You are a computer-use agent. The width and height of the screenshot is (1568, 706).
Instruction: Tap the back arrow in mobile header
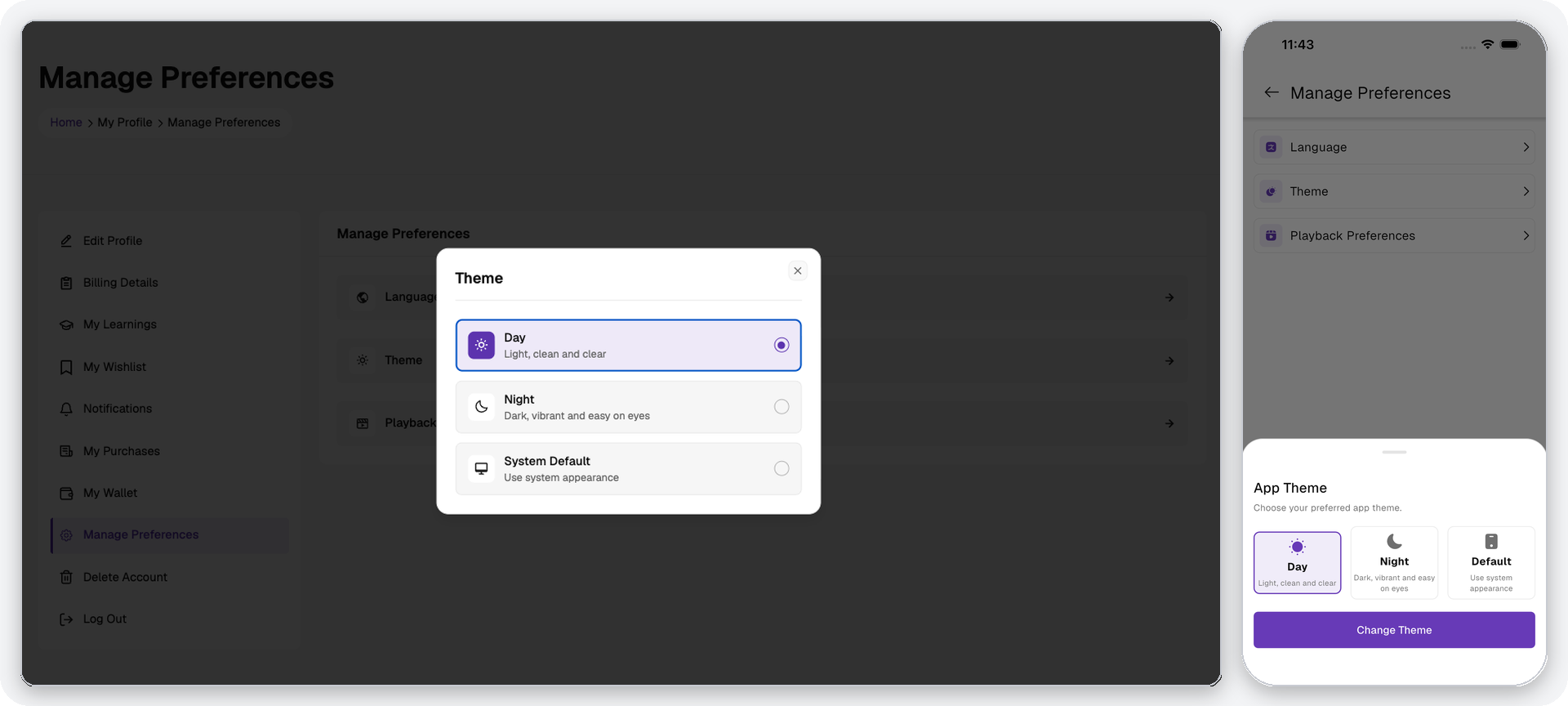pyautogui.click(x=1272, y=92)
